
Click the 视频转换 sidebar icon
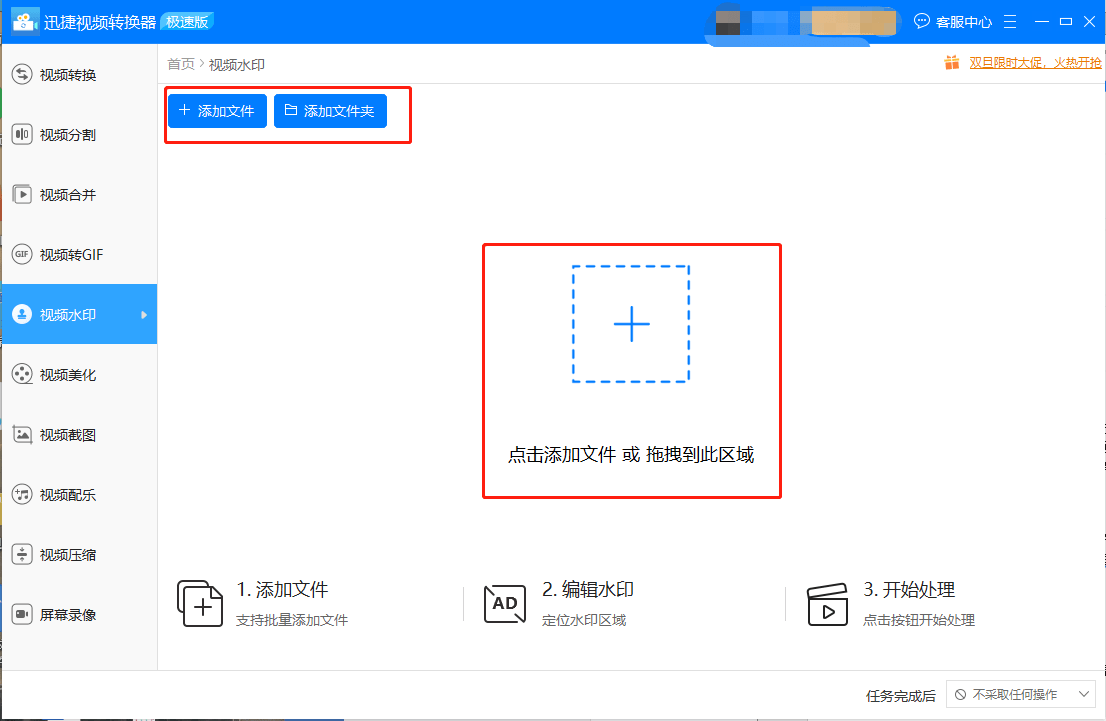(22, 75)
